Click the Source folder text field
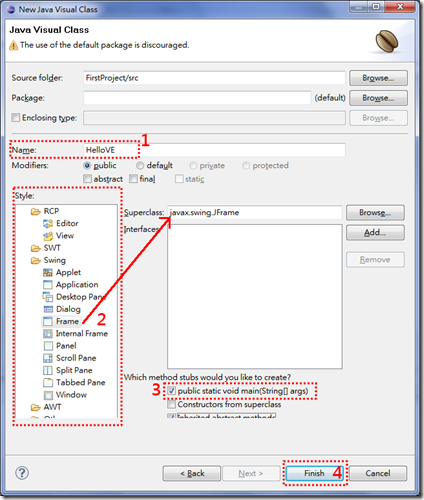Image resolution: width=424 pixels, height=500 pixels. (214, 78)
